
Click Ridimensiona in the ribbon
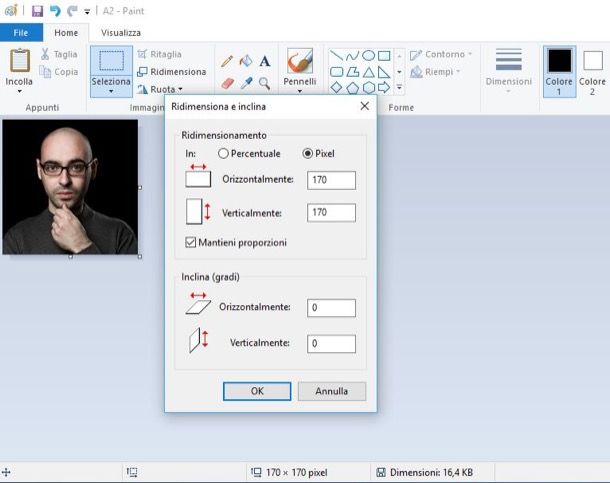172,72
